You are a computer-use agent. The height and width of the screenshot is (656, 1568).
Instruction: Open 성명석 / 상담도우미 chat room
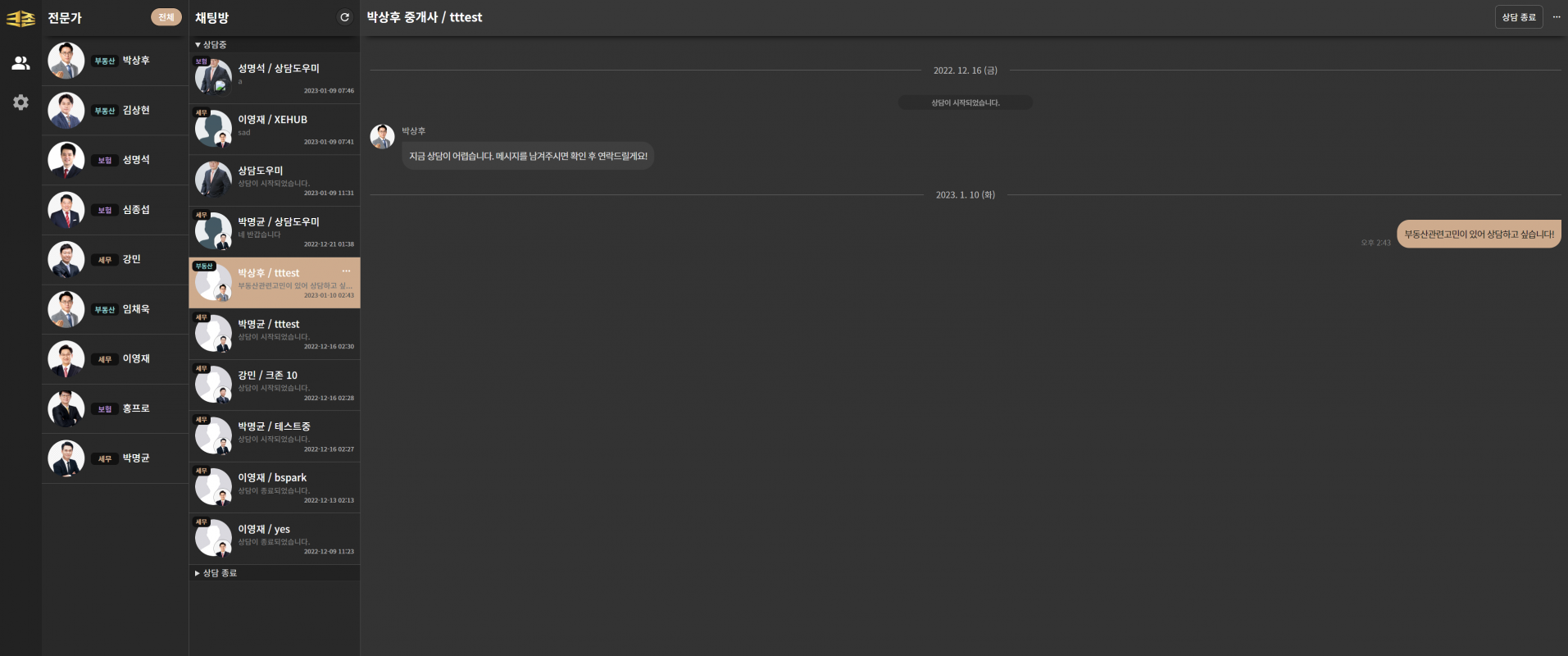point(275,78)
